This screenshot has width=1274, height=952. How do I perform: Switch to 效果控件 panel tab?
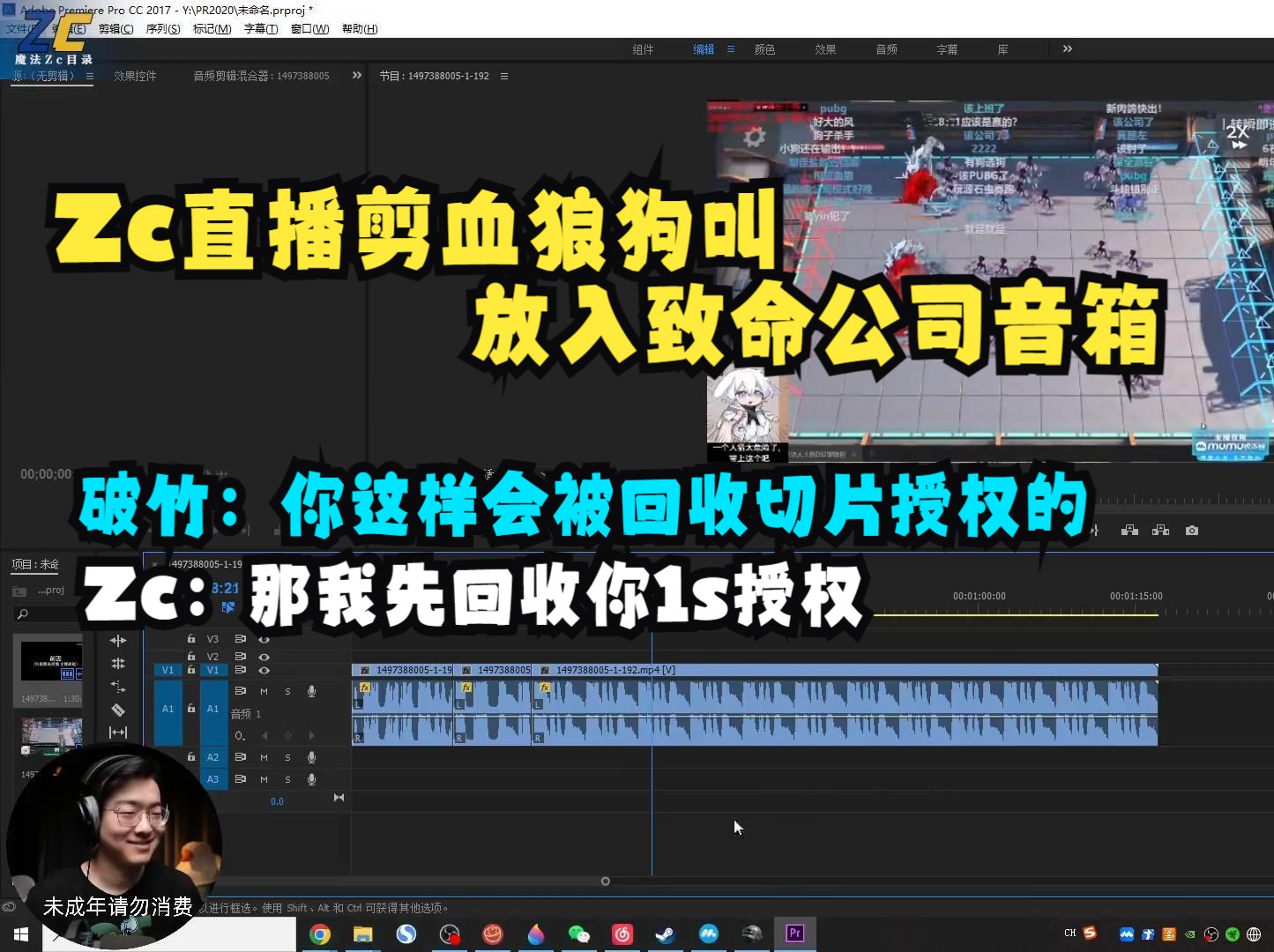pos(135,76)
